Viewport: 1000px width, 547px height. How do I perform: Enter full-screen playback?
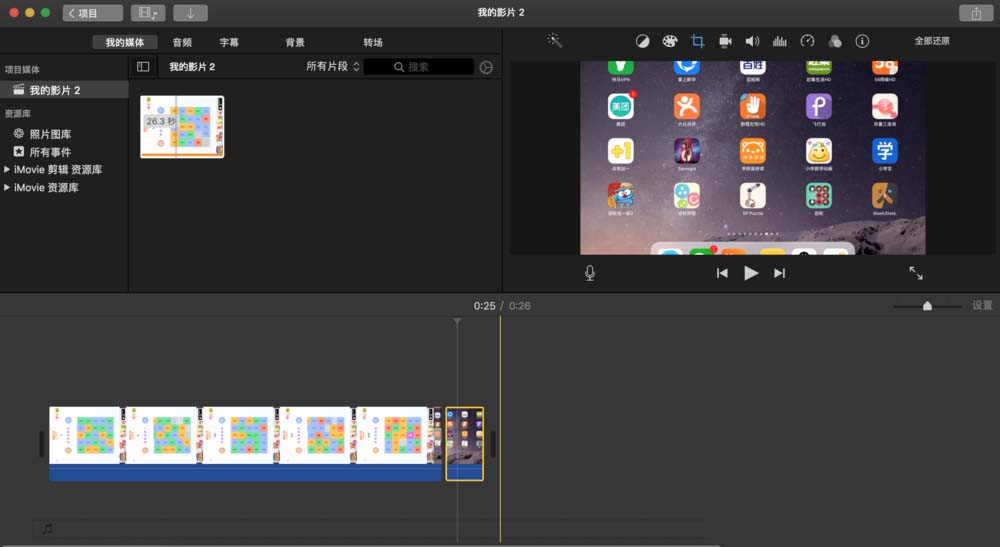[x=916, y=273]
